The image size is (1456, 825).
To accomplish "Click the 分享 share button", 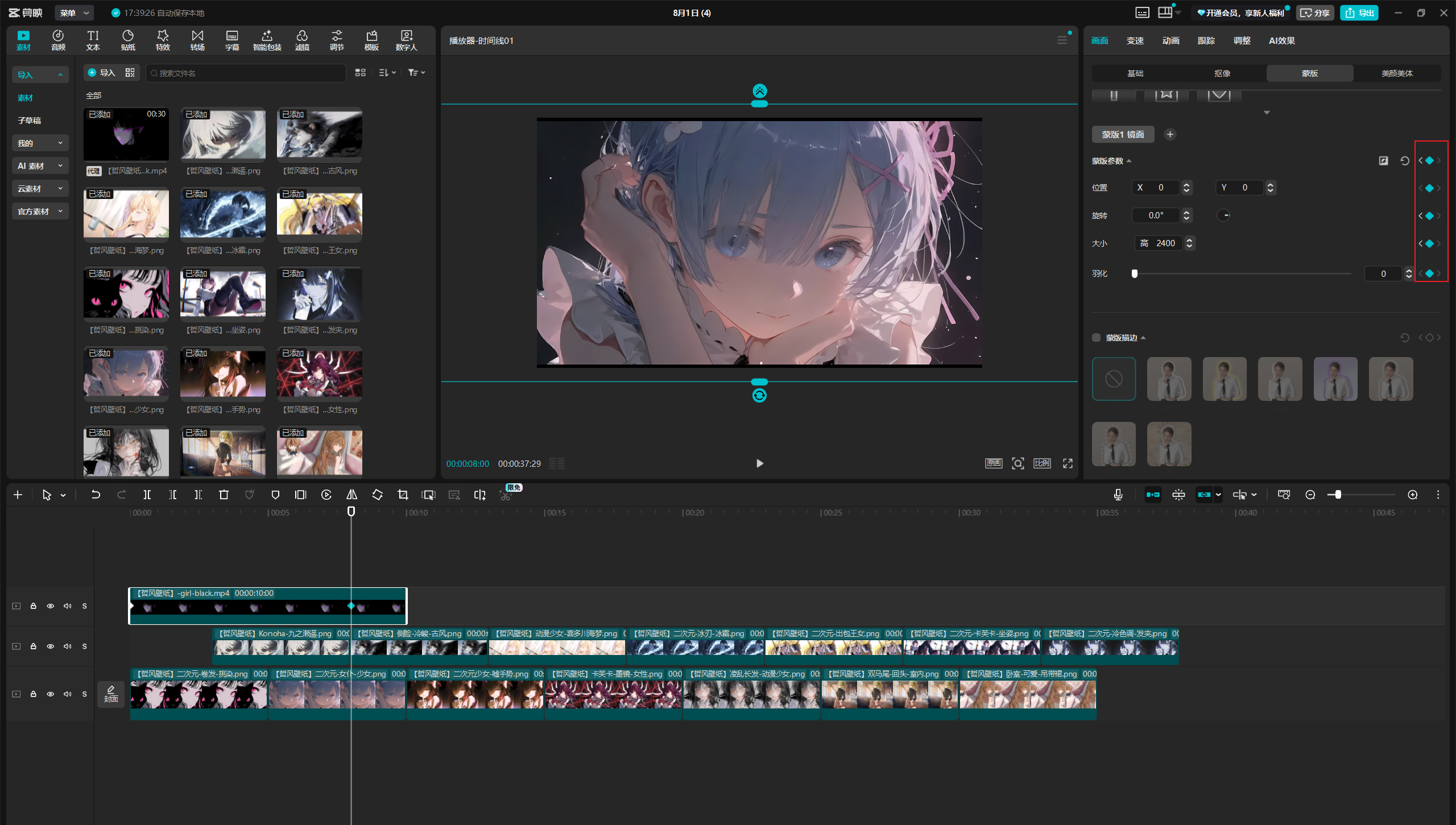I will (1315, 13).
